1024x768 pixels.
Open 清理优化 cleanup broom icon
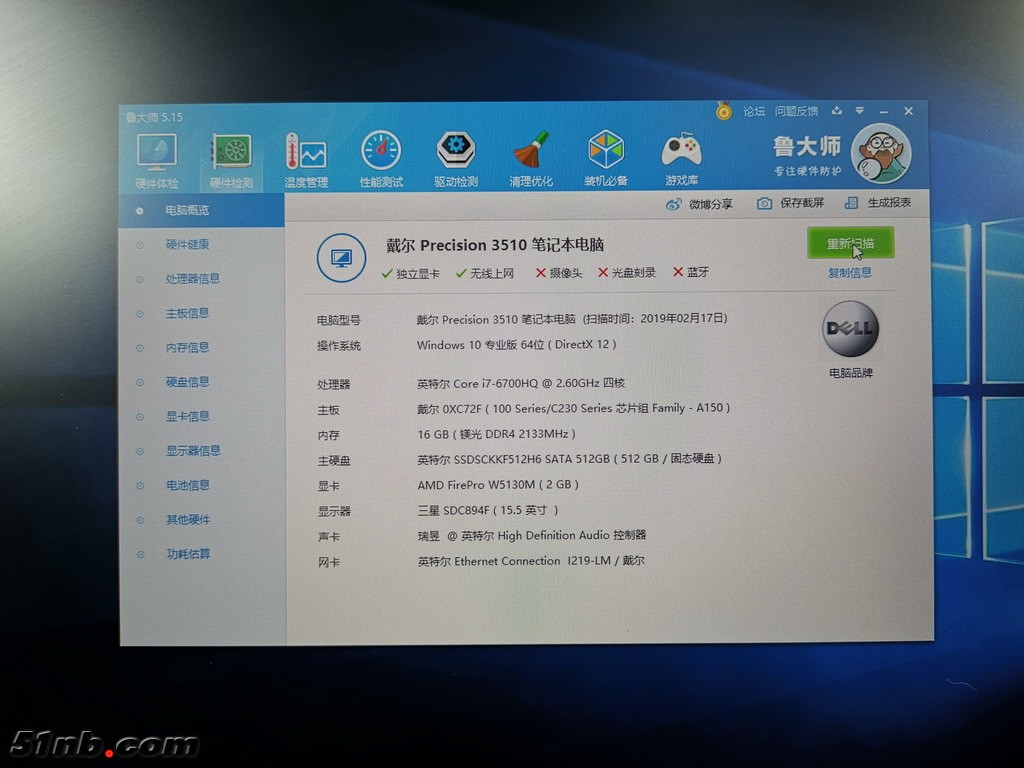(x=531, y=160)
